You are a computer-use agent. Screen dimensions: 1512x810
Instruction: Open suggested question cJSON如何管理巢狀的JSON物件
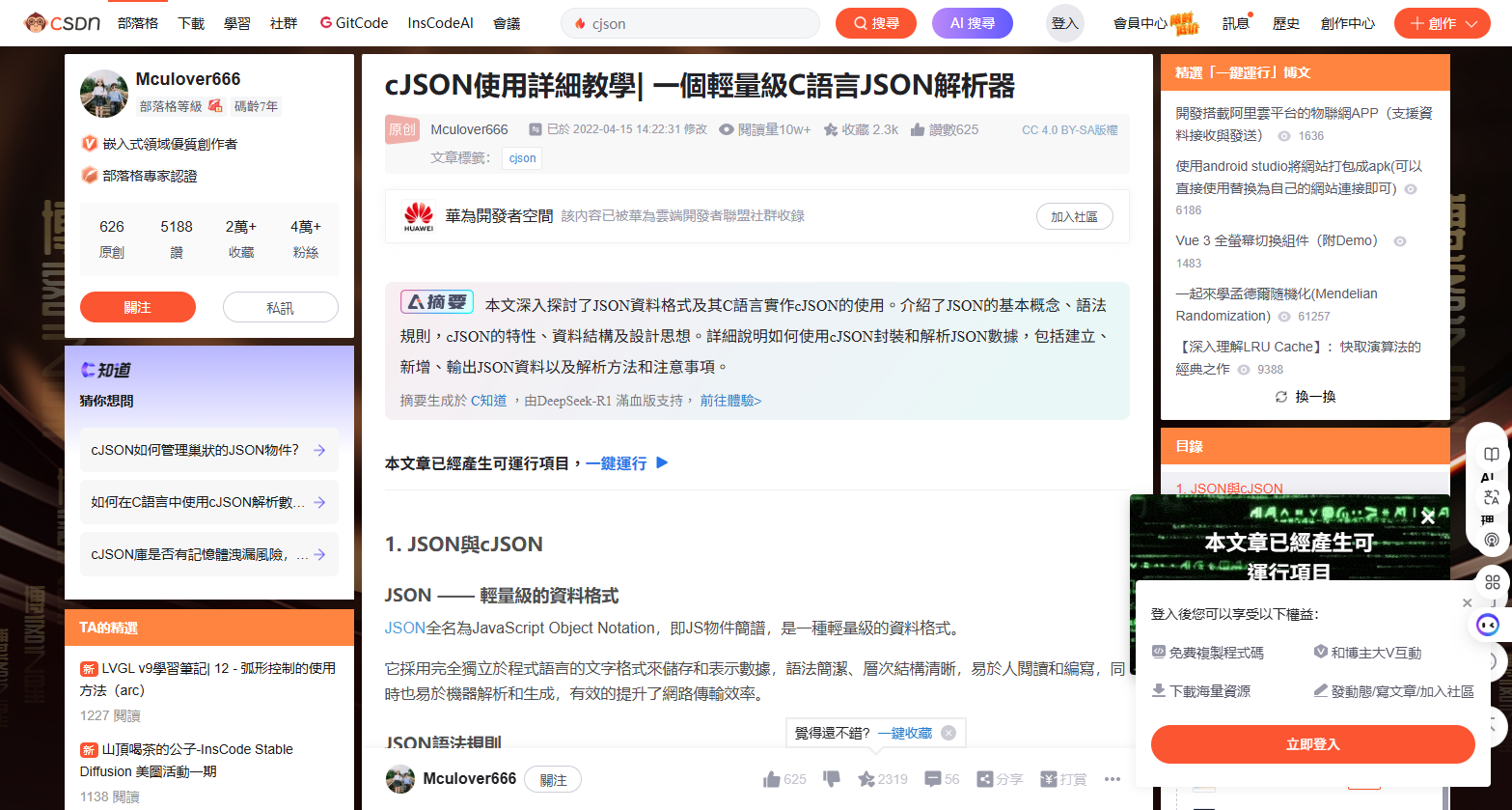[209, 450]
